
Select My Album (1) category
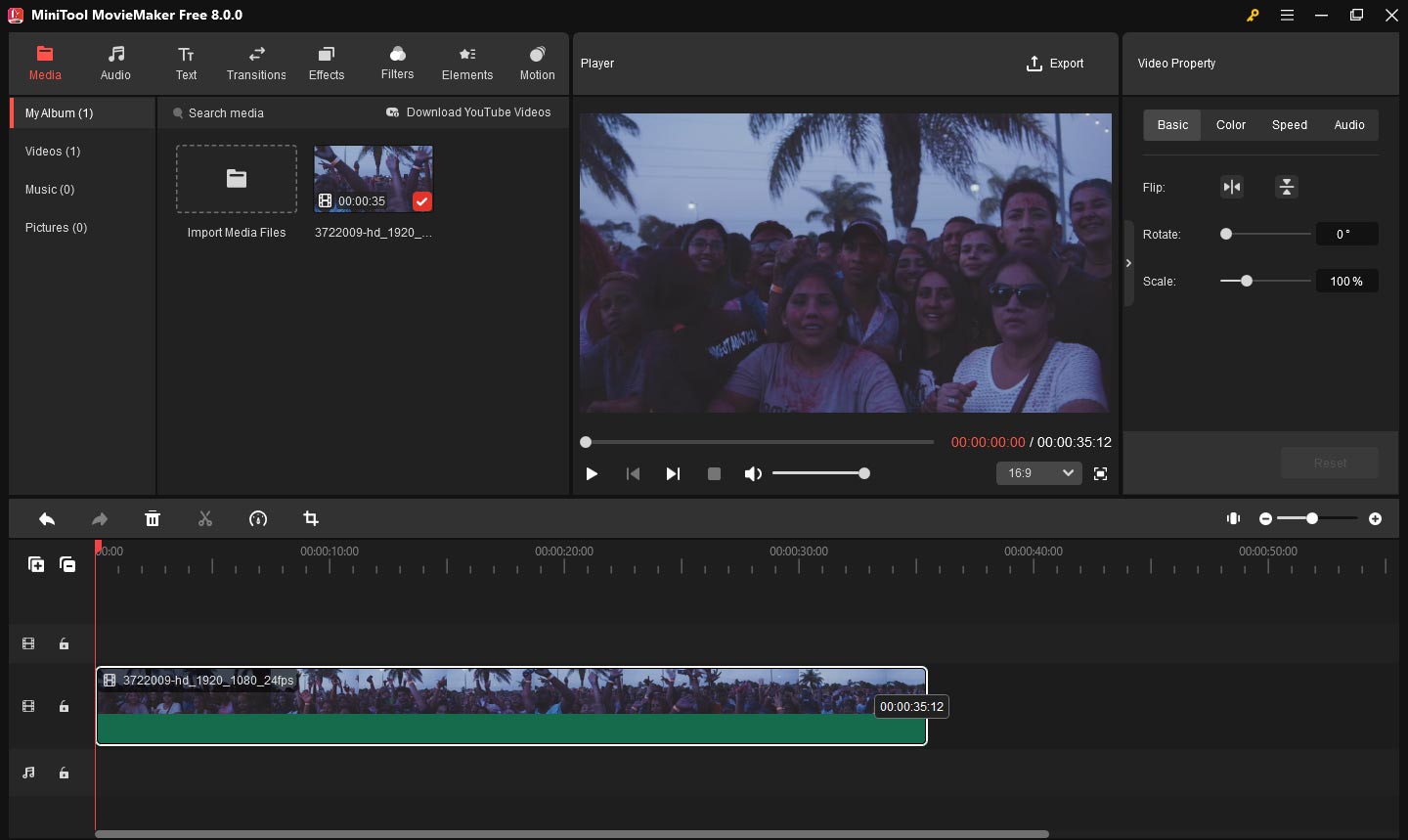point(83,113)
